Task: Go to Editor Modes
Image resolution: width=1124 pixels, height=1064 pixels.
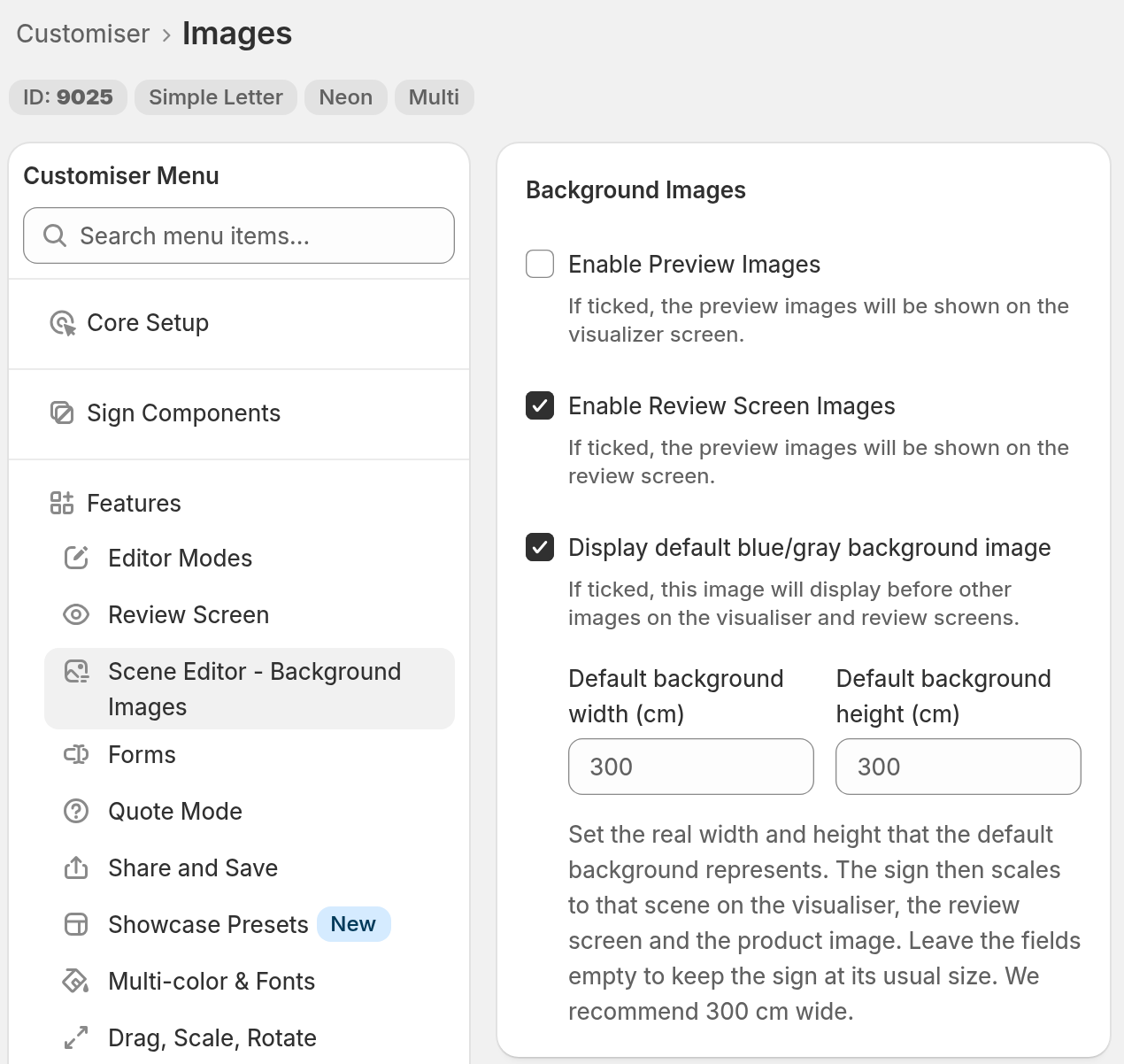Action: coord(250,558)
